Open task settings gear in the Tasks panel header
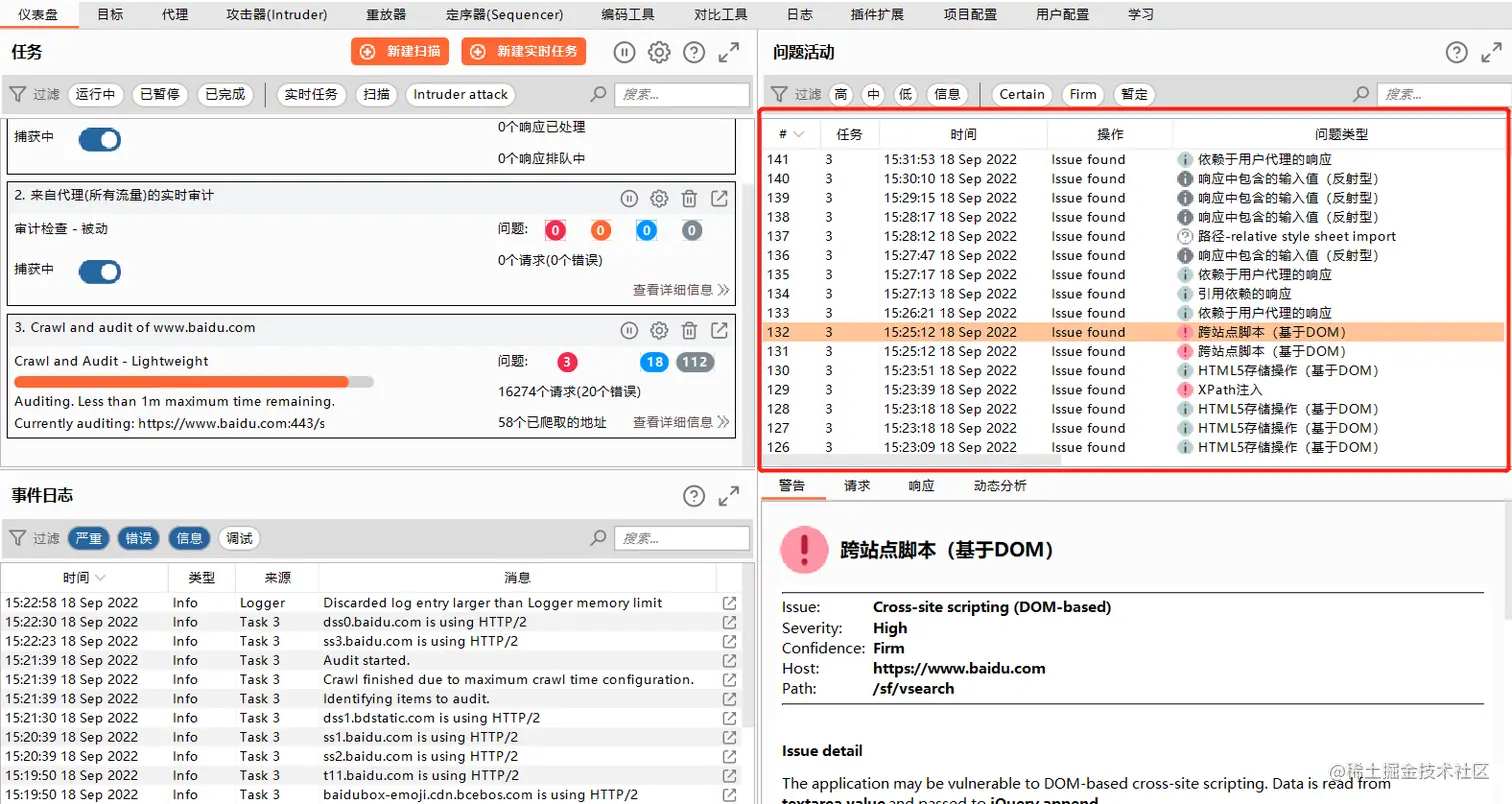 (x=659, y=52)
